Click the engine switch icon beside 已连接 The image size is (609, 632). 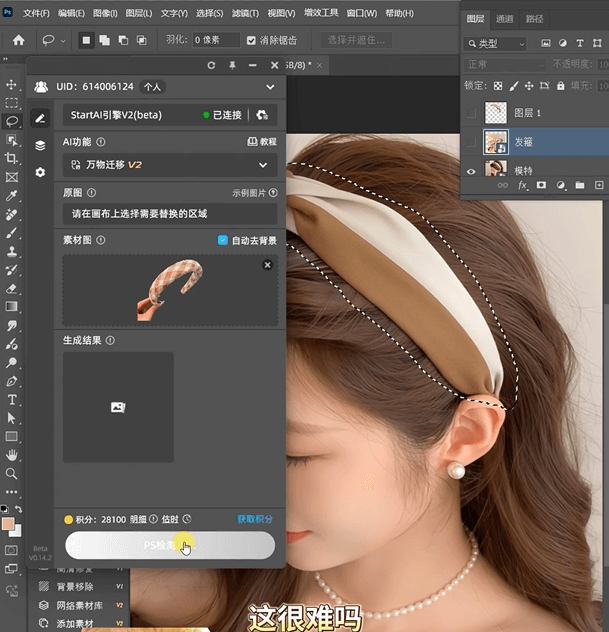(x=262, y=115)
